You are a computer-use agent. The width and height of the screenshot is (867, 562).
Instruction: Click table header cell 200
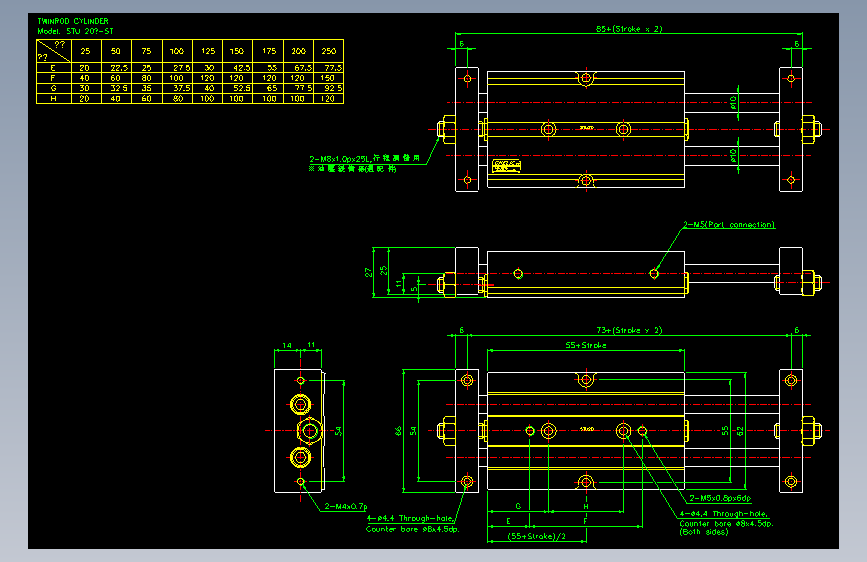pyautogui.click(x=299, y=51)
